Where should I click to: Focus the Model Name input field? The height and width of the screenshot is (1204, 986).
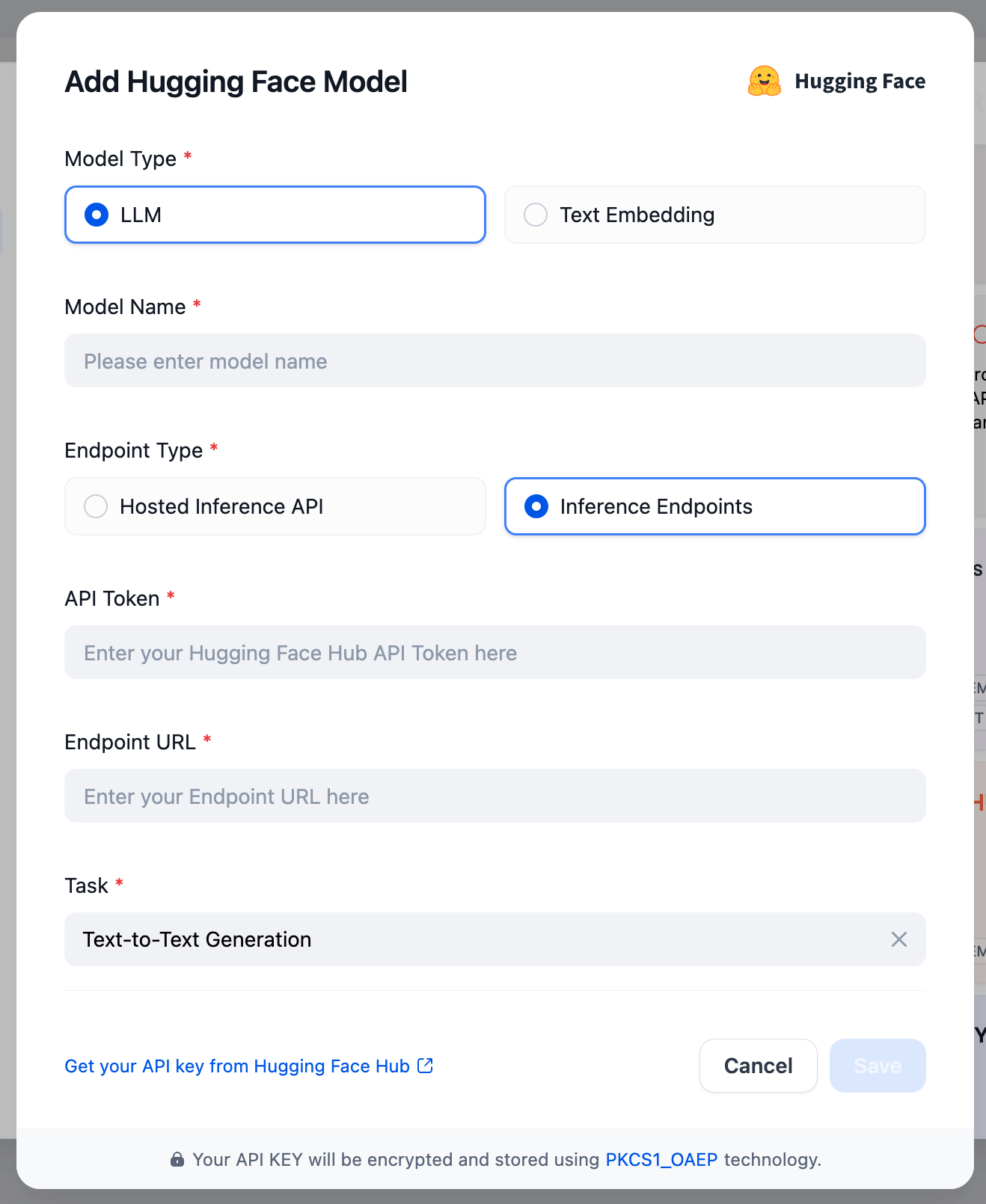[x=495, y=360]
